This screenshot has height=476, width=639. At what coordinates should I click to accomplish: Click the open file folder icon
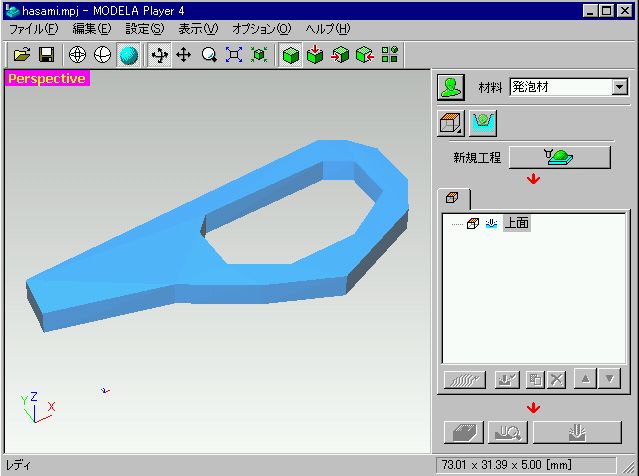(x=22, y=55)
